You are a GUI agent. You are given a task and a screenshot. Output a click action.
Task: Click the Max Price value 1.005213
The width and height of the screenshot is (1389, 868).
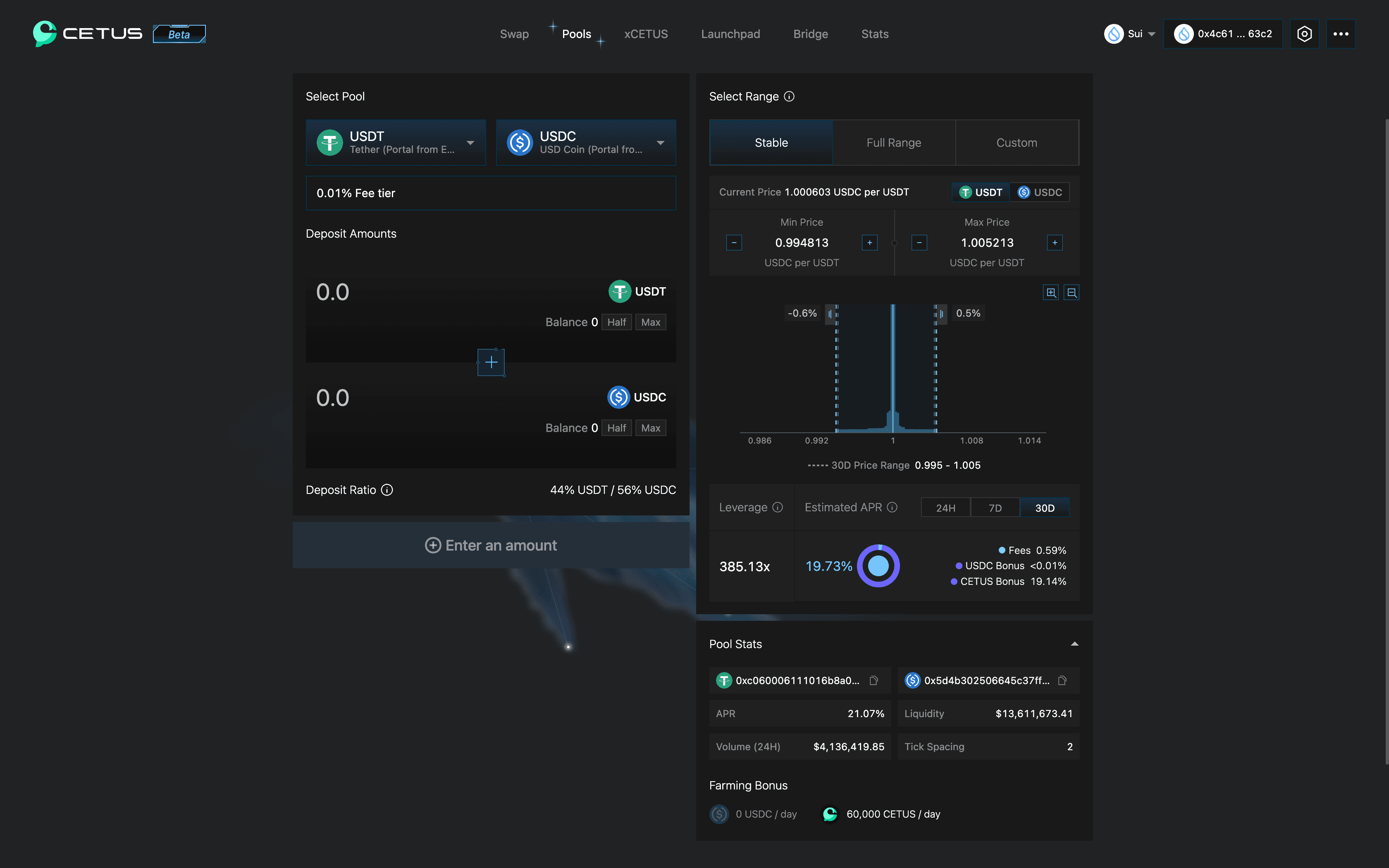987,243
